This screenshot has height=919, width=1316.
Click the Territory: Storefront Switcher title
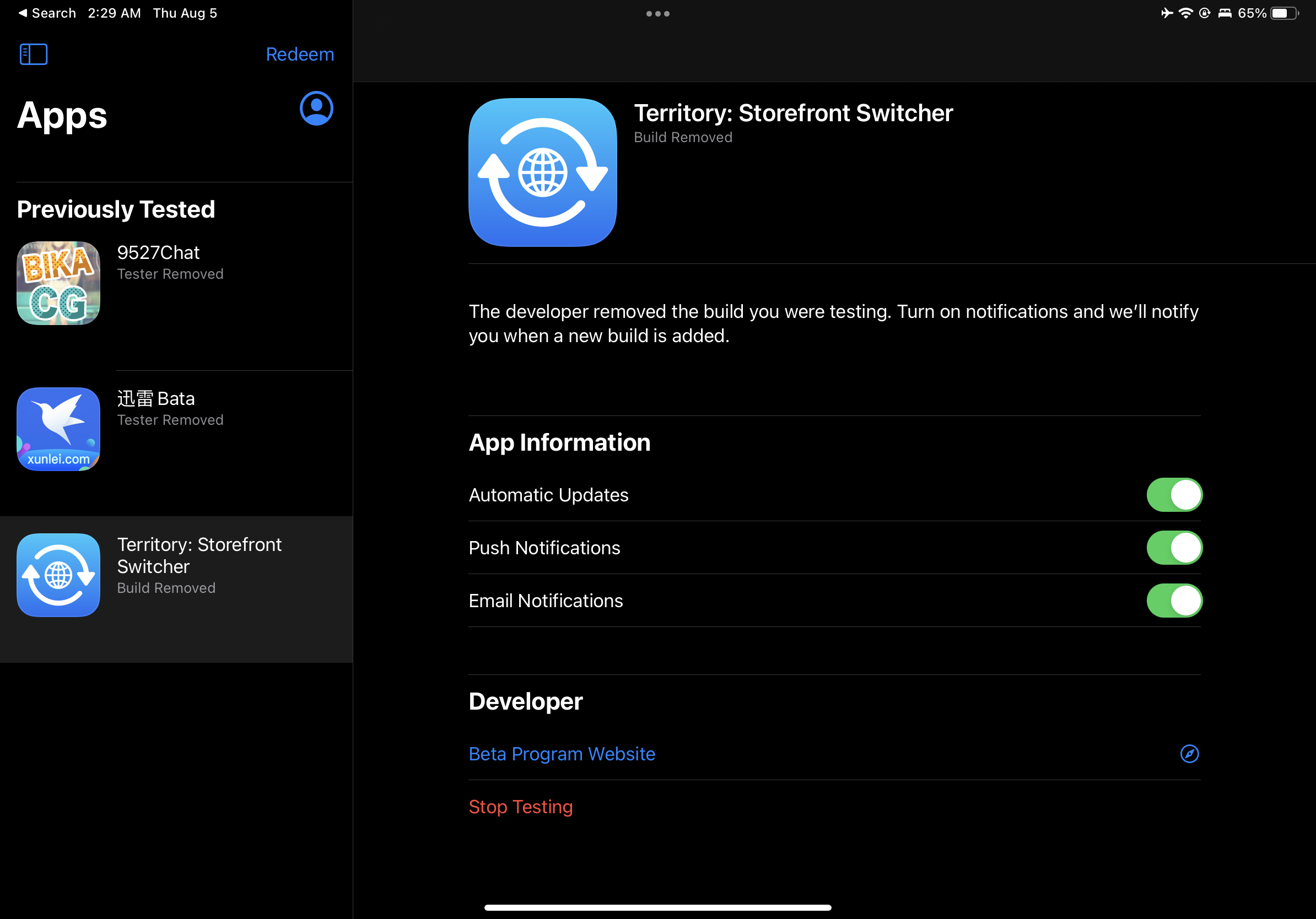pyautogui.click(x=793, y=113)
